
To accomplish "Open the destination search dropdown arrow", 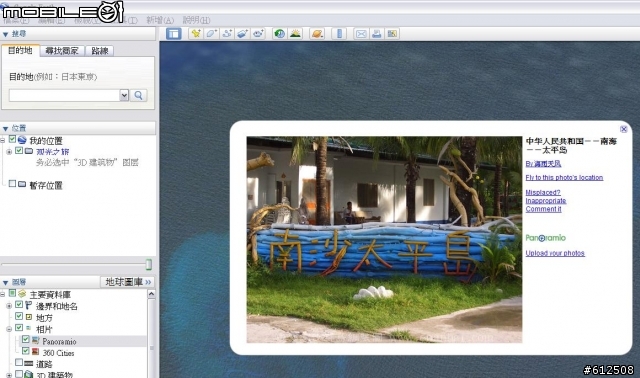I will [x=124, y=96].
